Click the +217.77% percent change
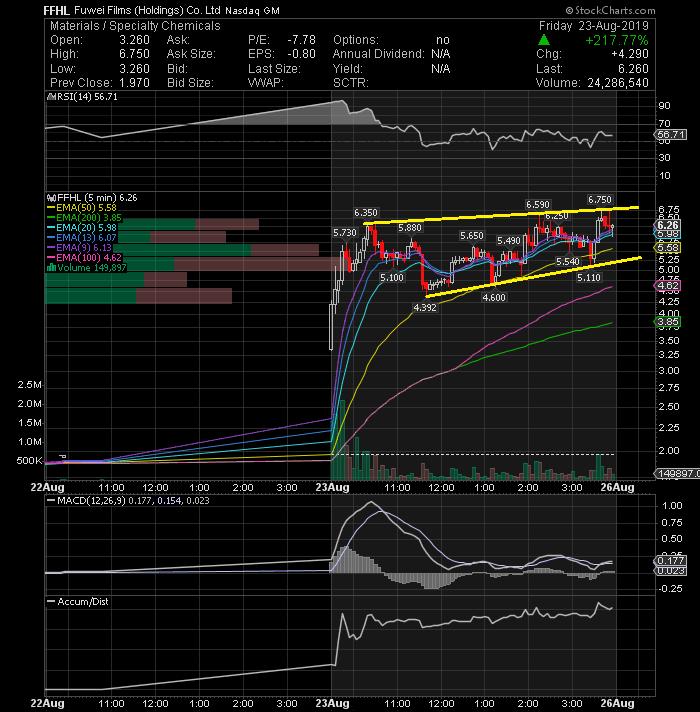700x712 pixels. 617,40
